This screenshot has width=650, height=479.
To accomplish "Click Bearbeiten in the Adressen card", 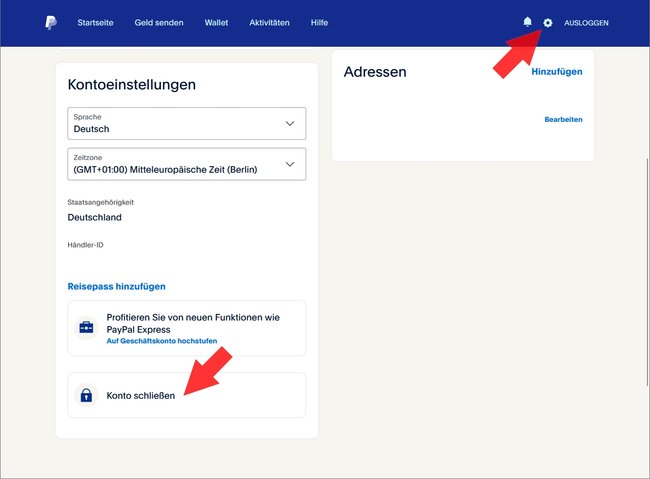I will pyautogui.click(x=563, y=119).
